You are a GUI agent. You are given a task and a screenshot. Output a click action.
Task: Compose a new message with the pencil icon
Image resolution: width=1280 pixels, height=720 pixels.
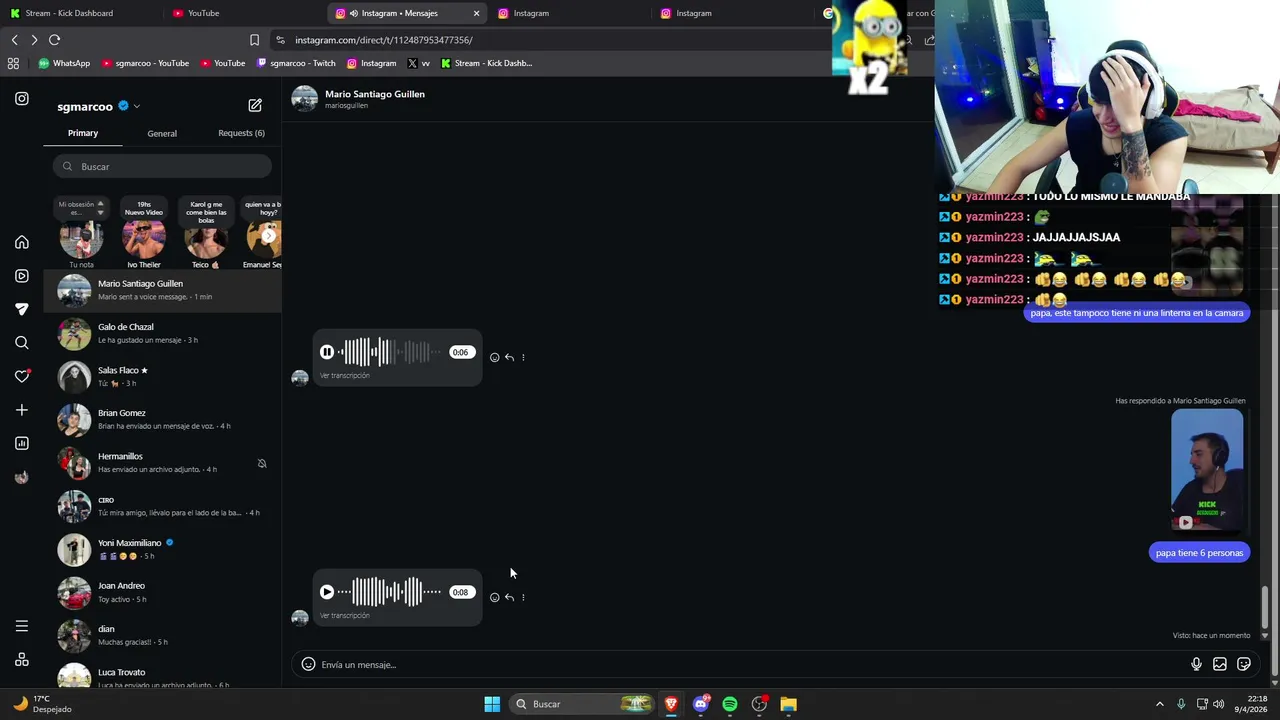pos(255,105)
